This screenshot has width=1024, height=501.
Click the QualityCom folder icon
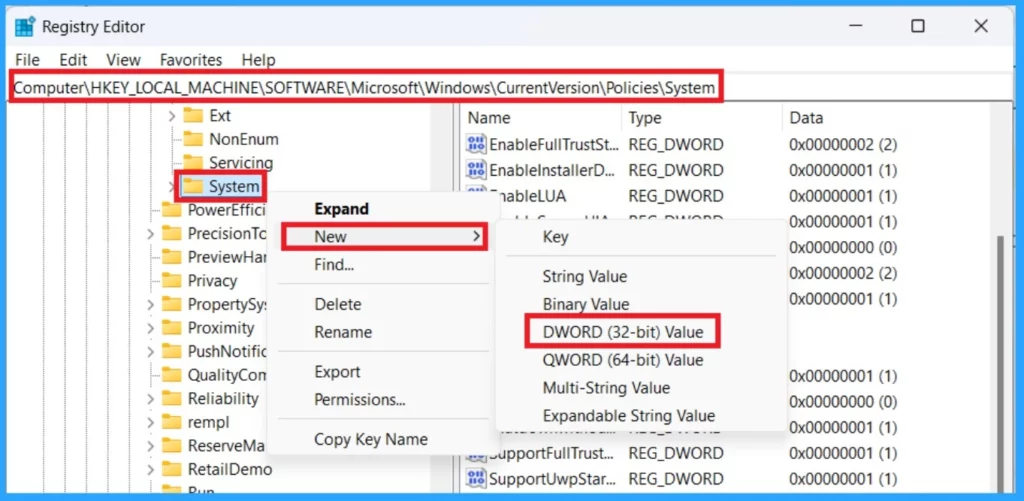(171, 375)
